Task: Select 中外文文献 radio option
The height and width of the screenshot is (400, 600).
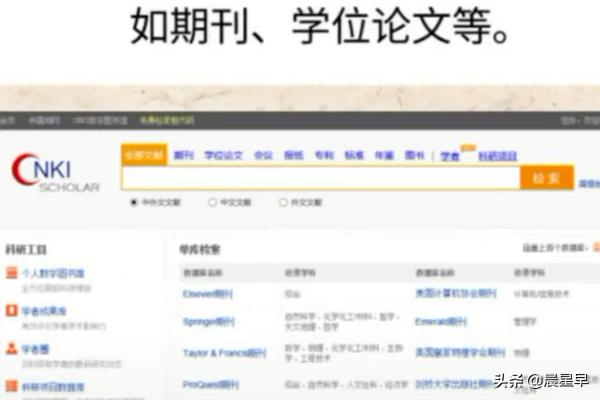Action: point(135,202)
